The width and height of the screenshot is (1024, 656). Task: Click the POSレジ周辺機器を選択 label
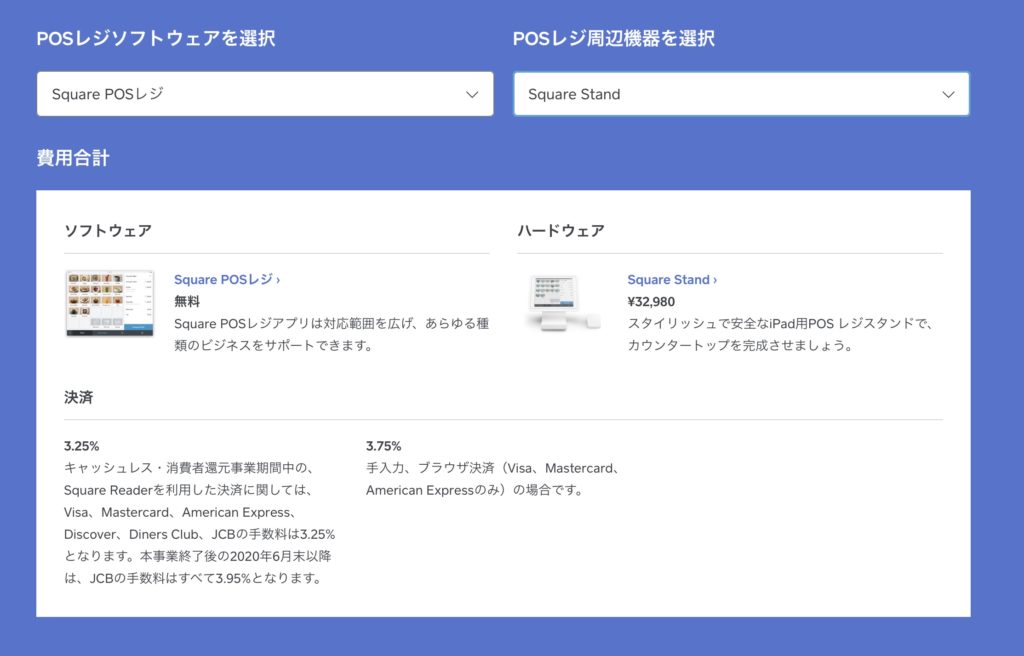click(x=614, y=39)
